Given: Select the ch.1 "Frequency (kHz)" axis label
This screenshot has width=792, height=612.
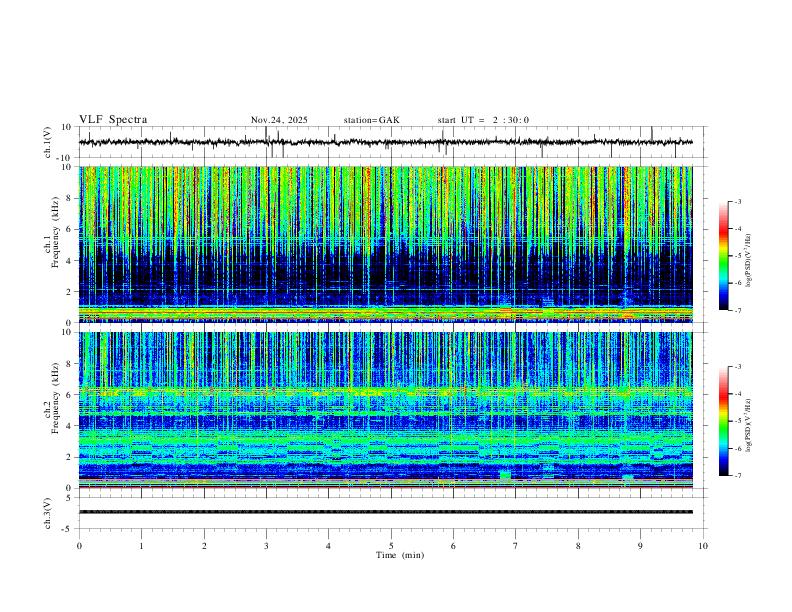Looking at the screenshot, I should (x=55, y=233).
